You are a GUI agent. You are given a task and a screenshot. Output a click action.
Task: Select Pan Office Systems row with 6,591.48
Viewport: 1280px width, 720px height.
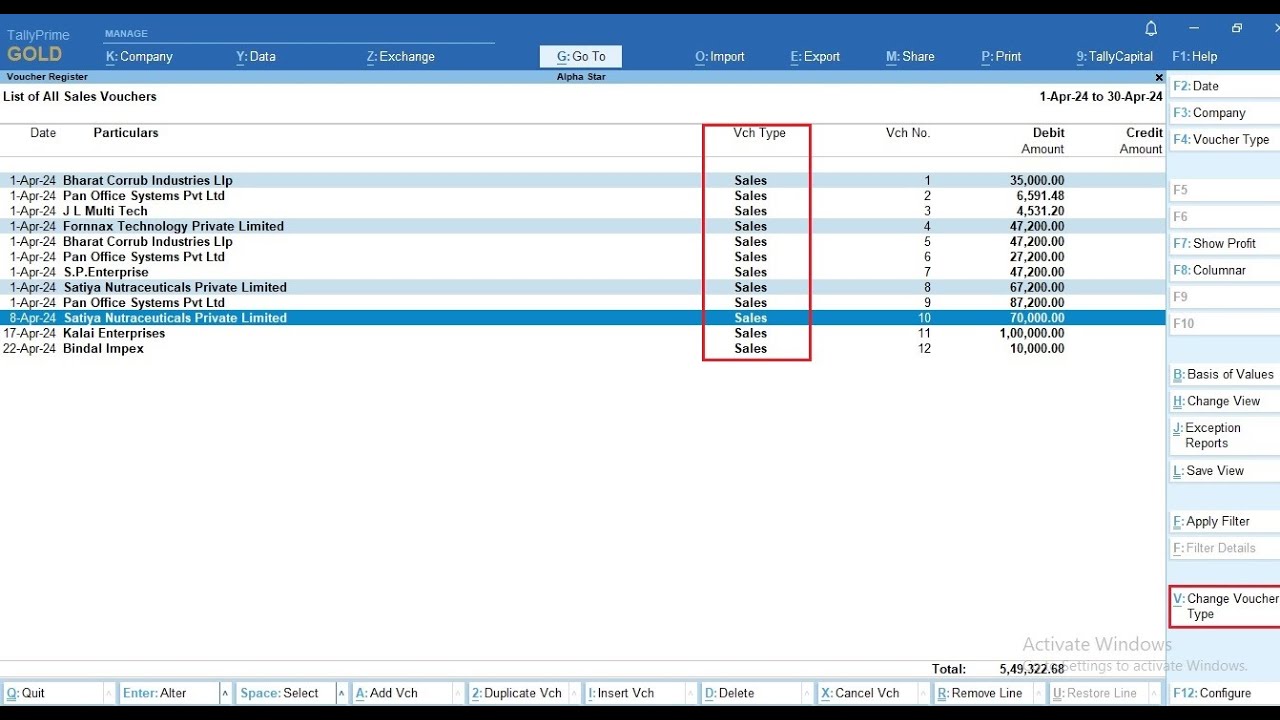pos(583,196)
